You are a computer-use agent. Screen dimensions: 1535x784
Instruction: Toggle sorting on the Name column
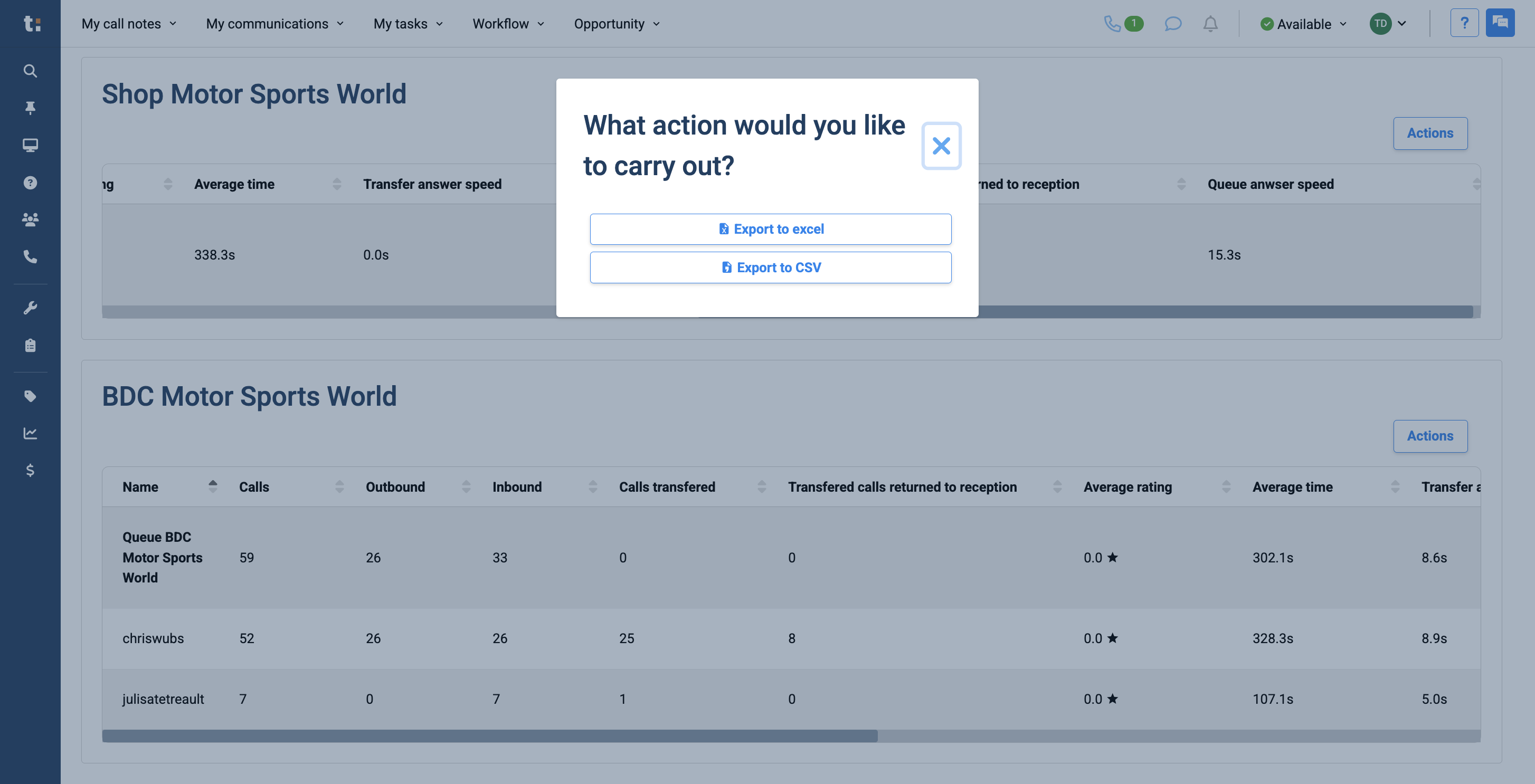coord(213,486)
